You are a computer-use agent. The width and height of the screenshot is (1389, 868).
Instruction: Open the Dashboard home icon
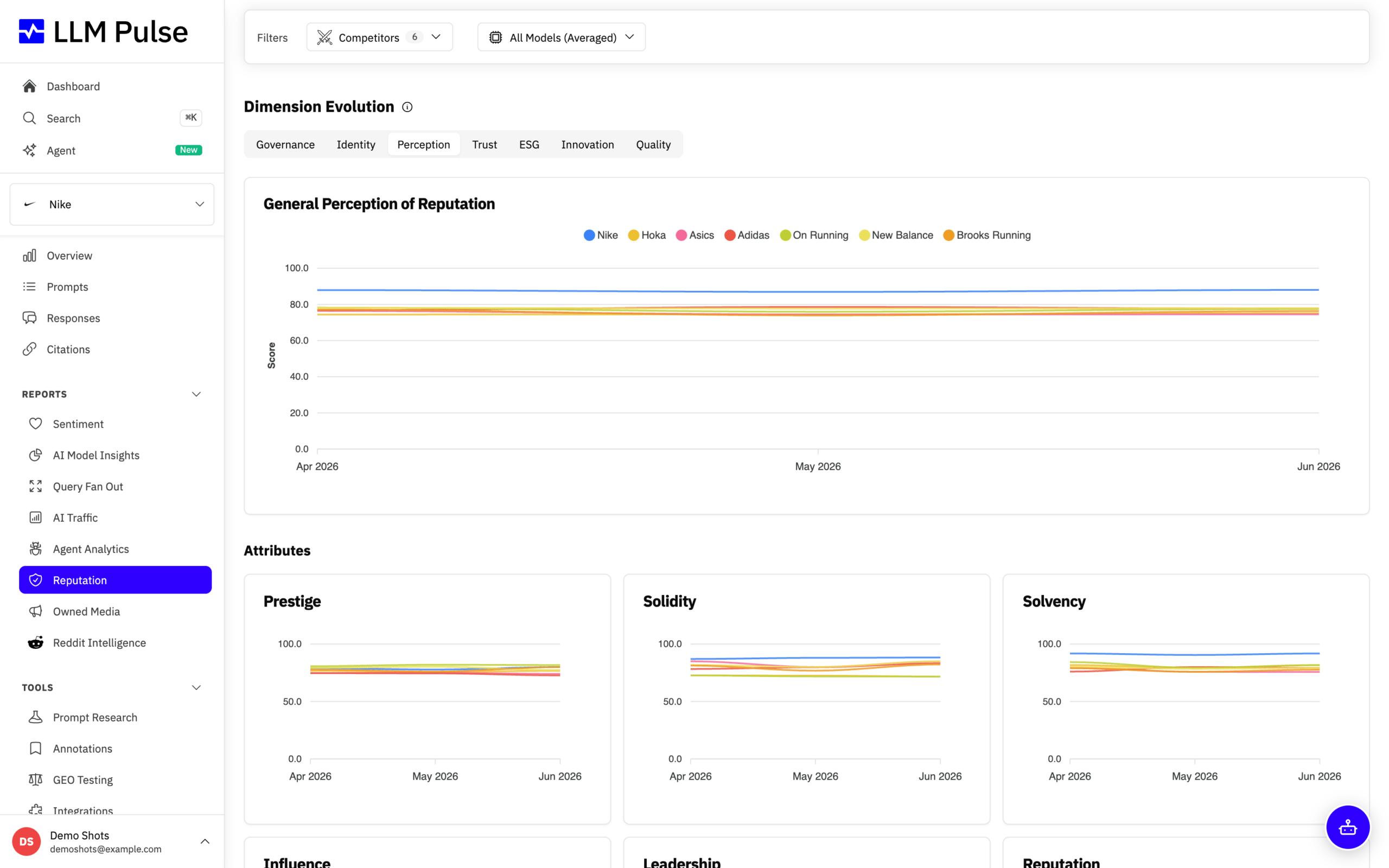pos(29,86)
